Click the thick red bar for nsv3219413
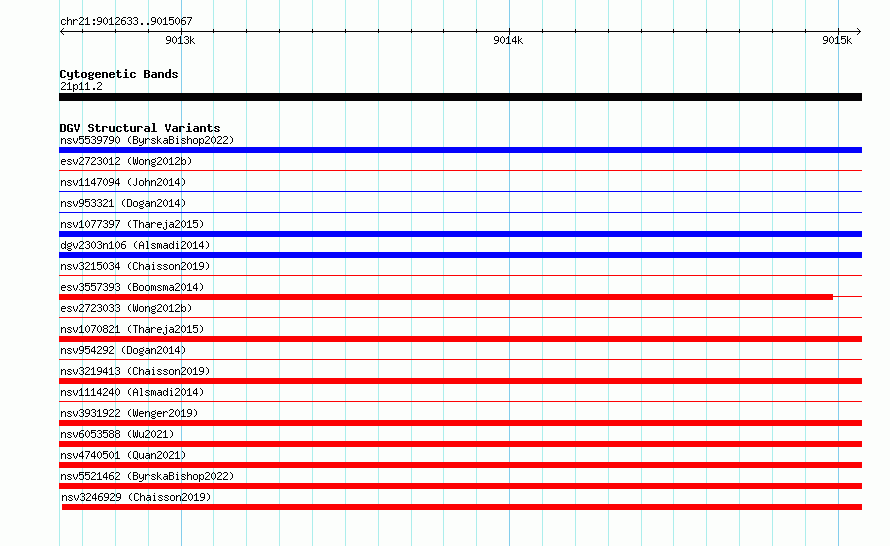Image resolution: width=890 pixels, height=546 pixels. [460, 381]
